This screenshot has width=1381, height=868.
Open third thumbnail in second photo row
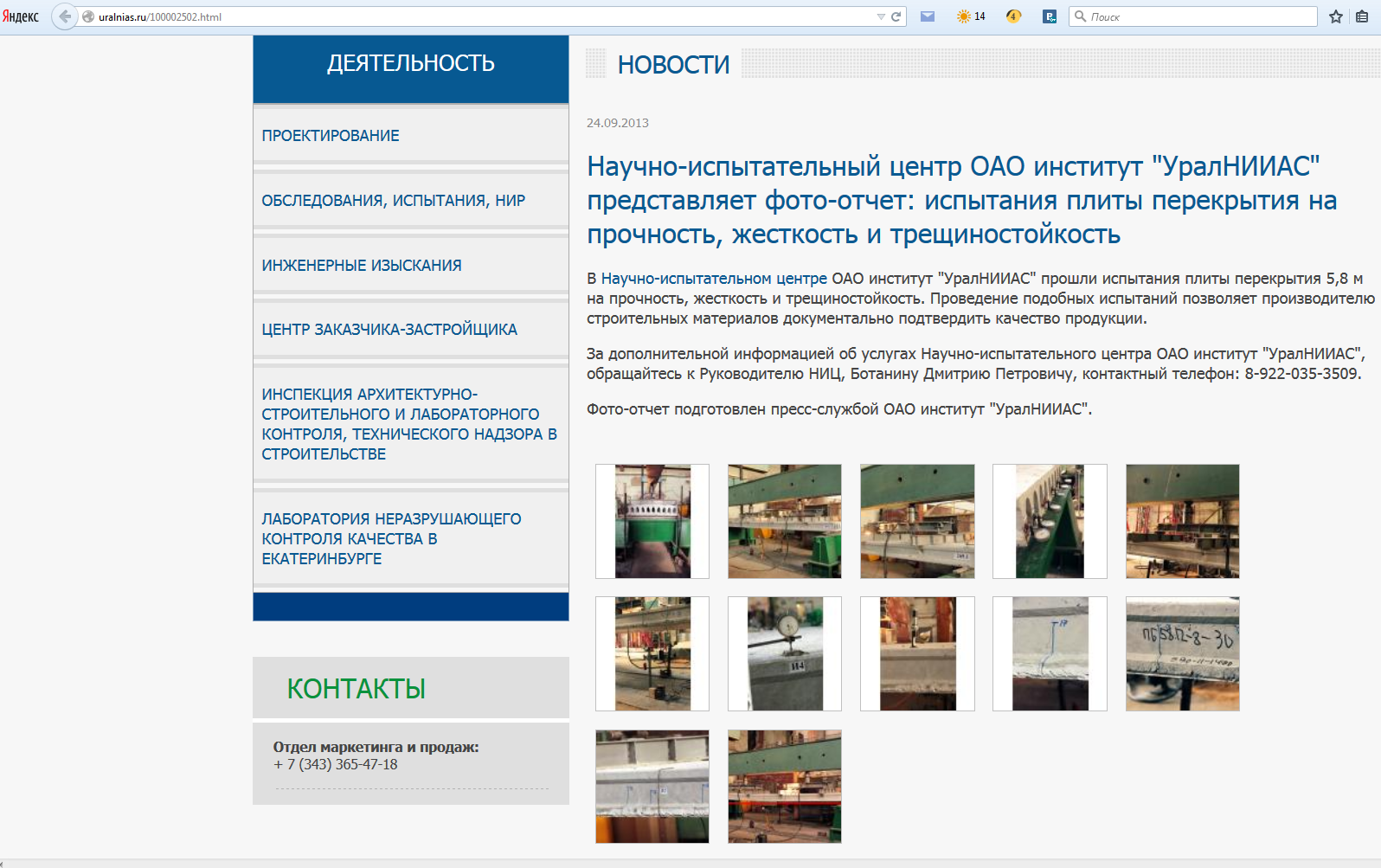917,653
